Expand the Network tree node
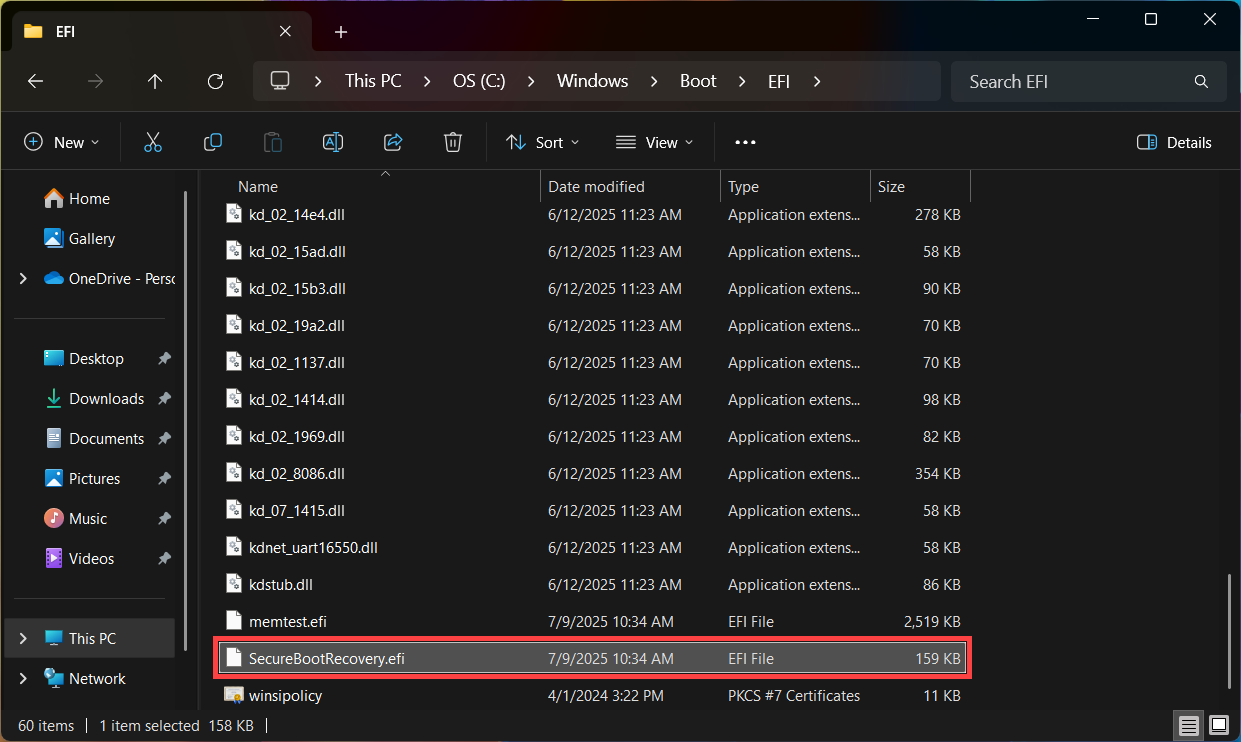This screenshot has width=1241, height=742. point(24,678)
